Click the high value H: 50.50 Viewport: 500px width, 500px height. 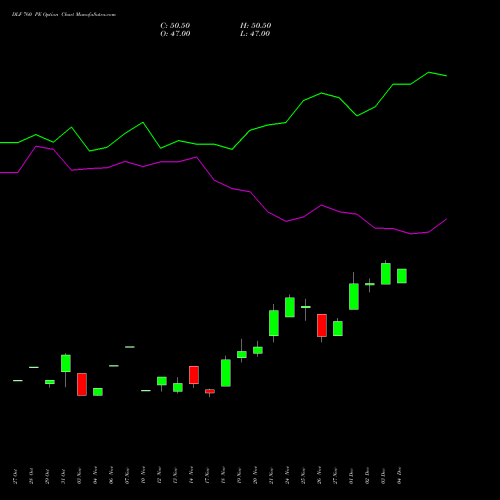pyautogui.click(x=255, y=26)
